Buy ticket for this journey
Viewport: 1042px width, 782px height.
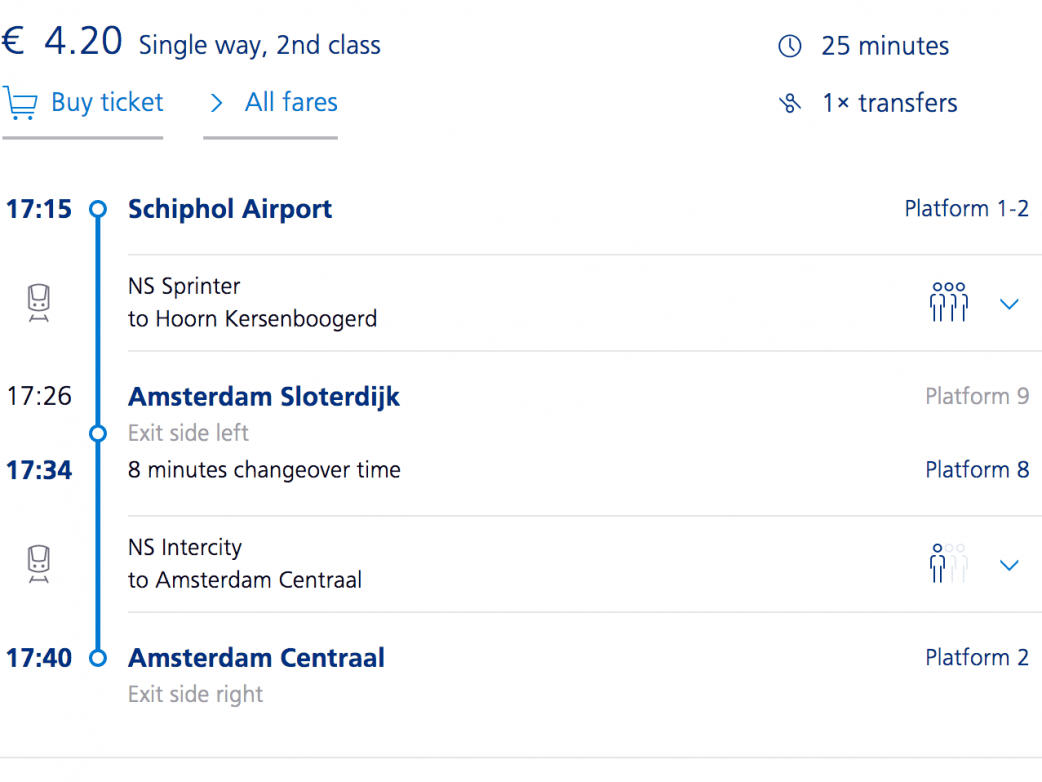[x=106, y=103]
